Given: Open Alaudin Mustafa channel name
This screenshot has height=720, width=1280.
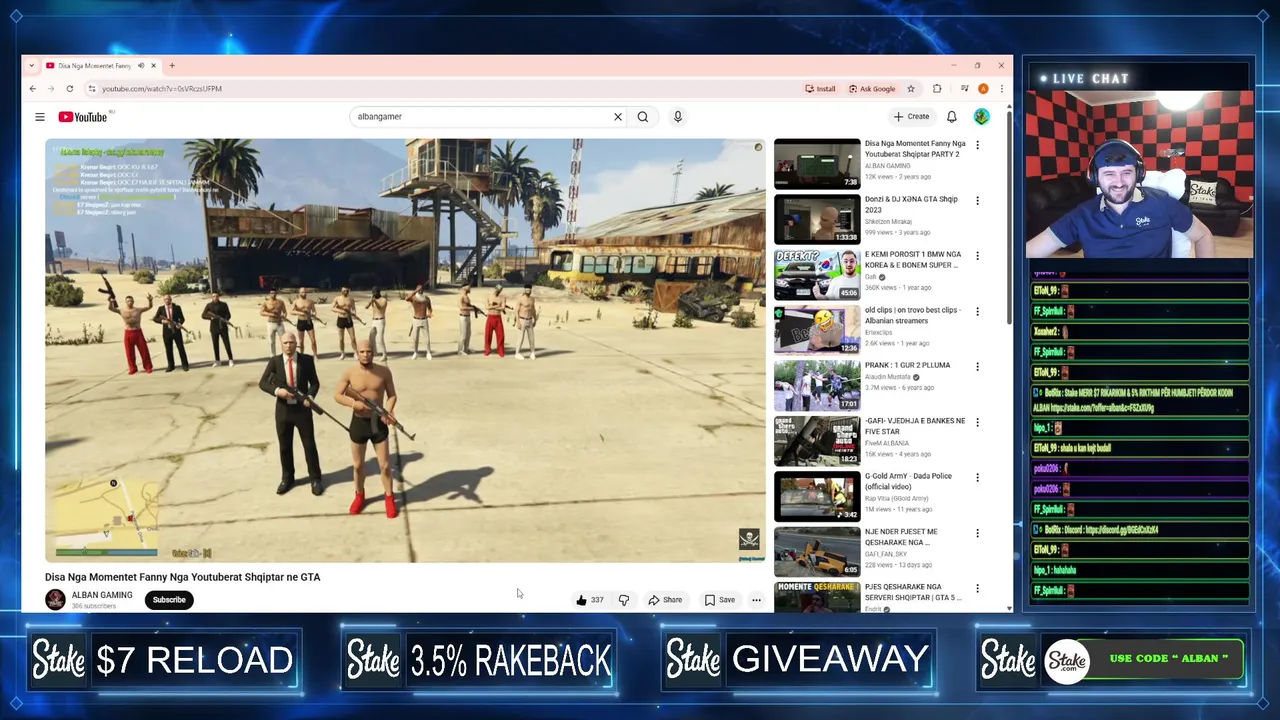Looking at the screenshot, I should click(888, 377).
